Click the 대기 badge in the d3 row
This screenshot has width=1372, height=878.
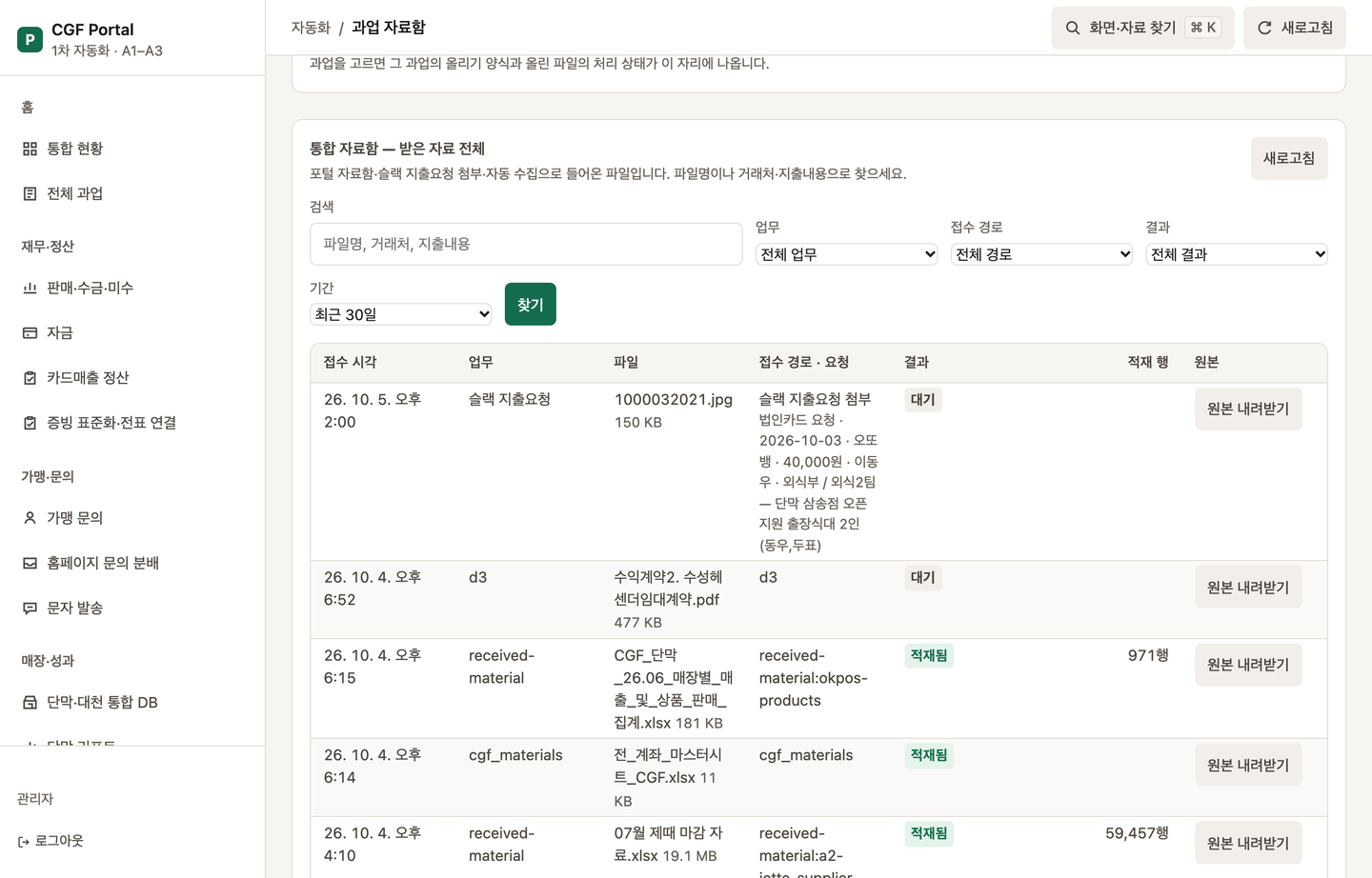(922, 577)
